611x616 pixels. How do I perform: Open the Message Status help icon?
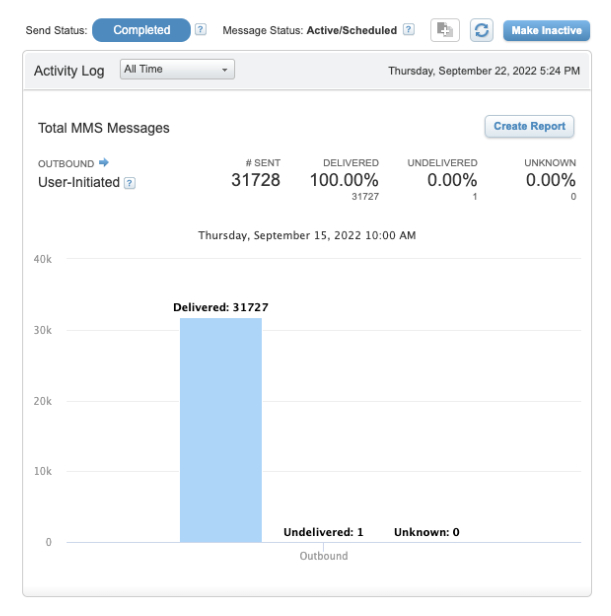click(x=408, y=31)
